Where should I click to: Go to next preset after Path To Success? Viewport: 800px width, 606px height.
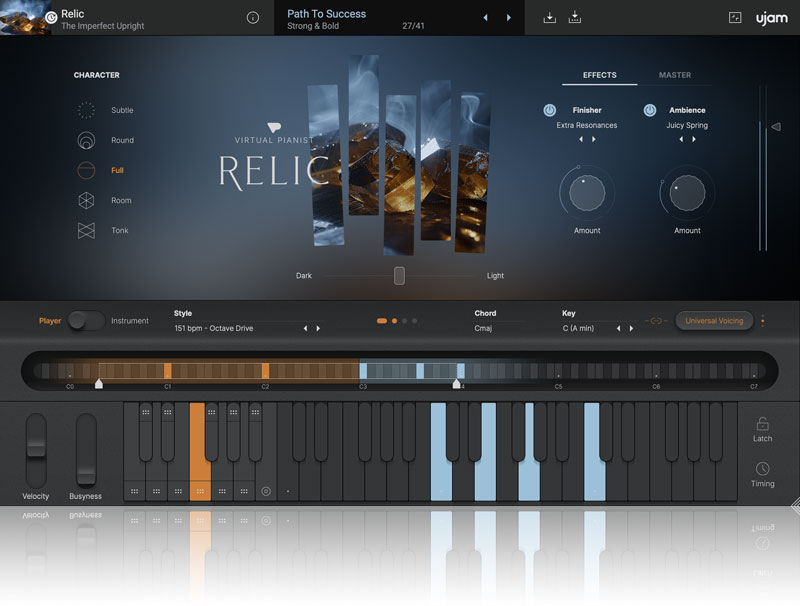pyautogui.click(x=509, y=18)
